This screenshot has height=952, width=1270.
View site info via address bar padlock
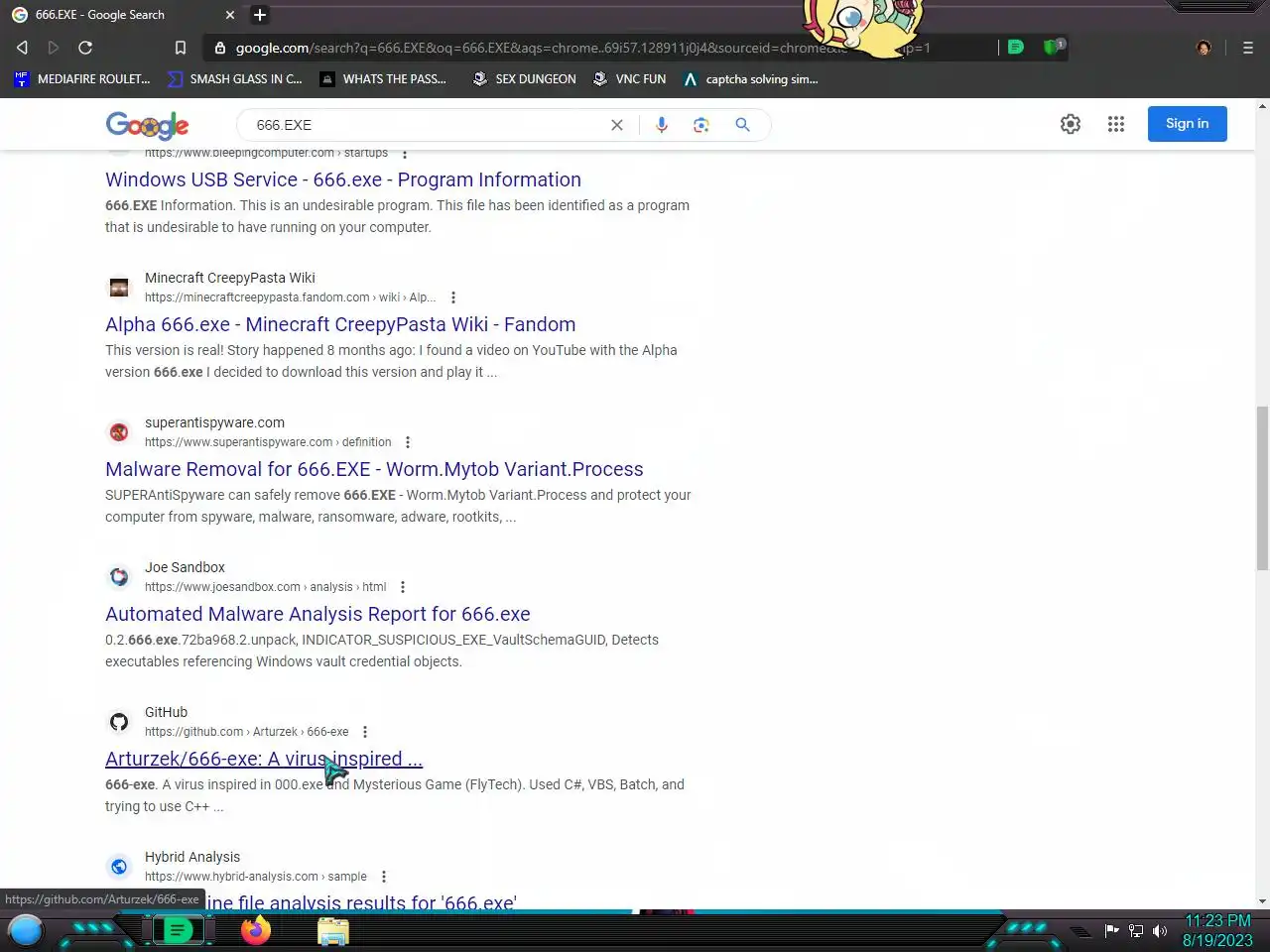pyautogui.click(x=220, y=48)
